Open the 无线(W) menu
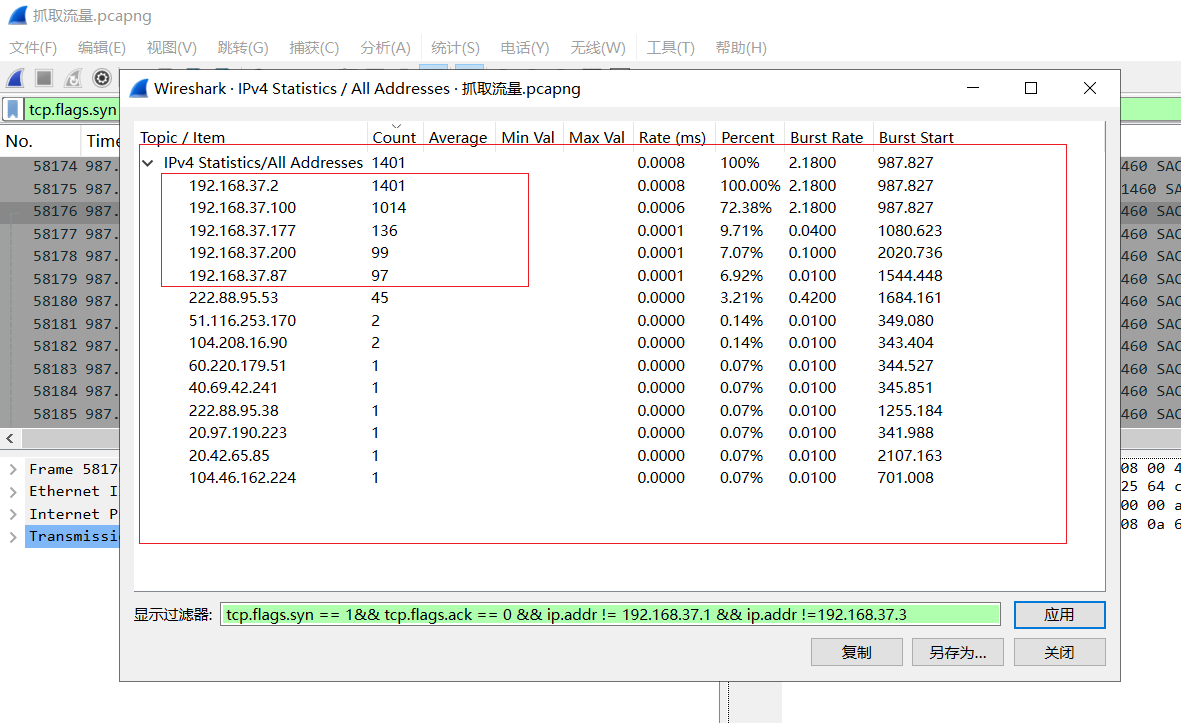The height and width of the screenshot is (723, 1181). click(598, 48)
